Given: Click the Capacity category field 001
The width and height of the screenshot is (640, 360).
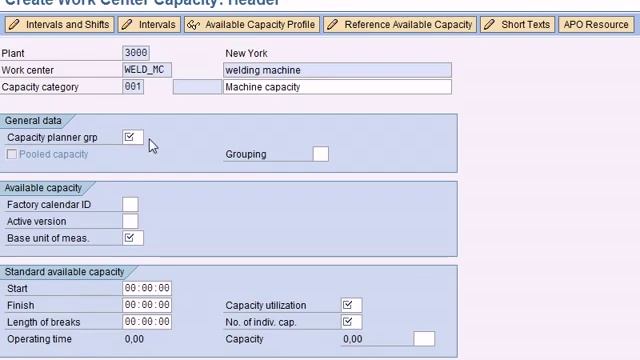Looking at the screenshot, I should pos(133,87).
